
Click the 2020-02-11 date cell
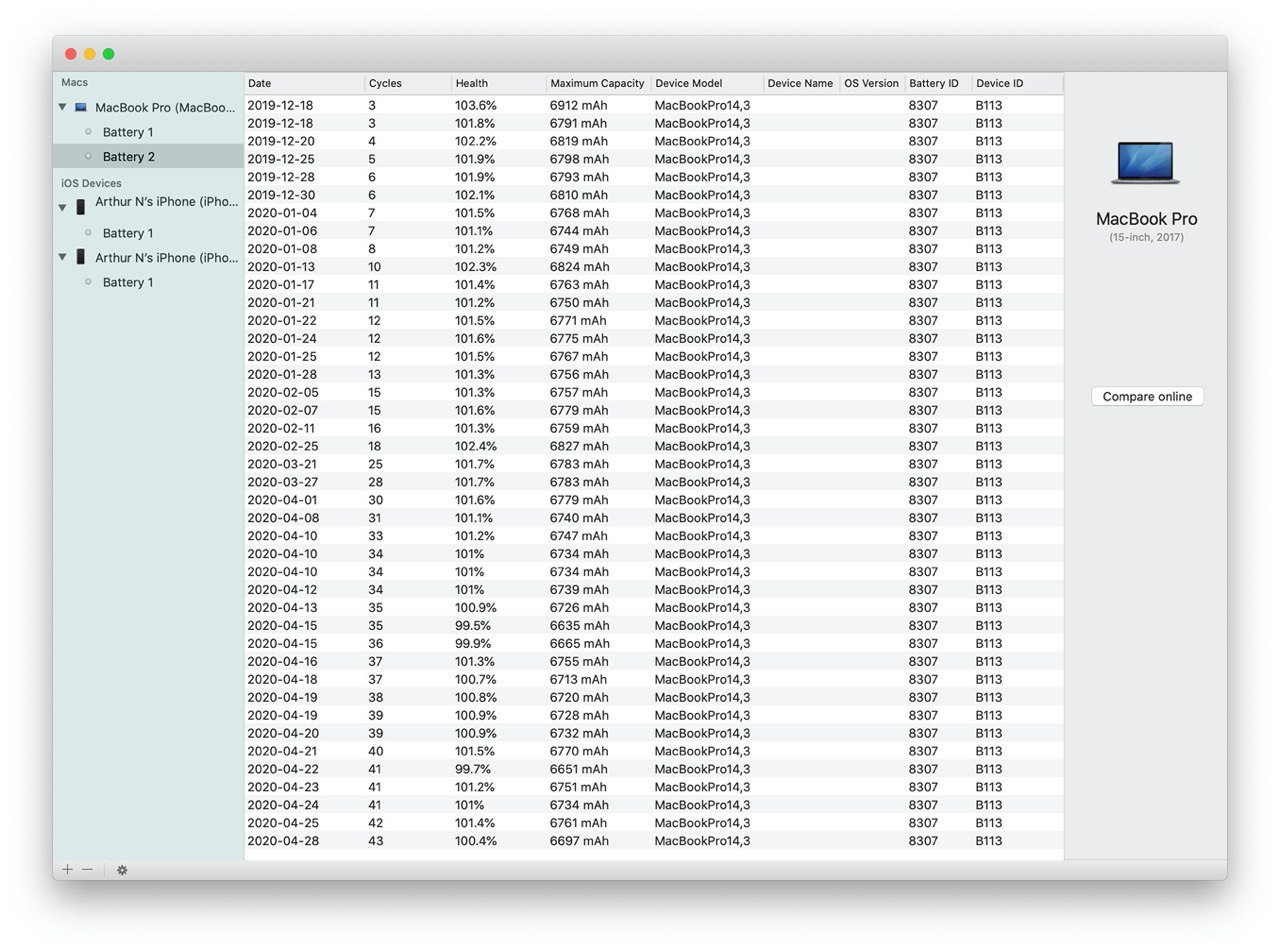coord(281,428)
